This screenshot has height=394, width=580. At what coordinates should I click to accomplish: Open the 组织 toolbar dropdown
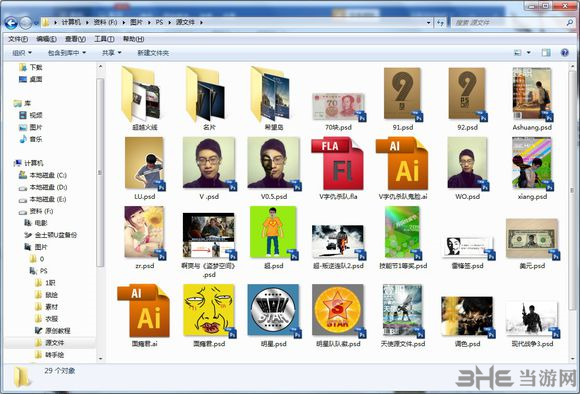tap(22, 53)
